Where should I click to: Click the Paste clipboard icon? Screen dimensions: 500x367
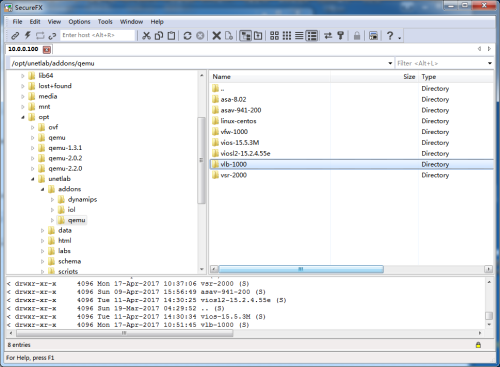(171, 35)
